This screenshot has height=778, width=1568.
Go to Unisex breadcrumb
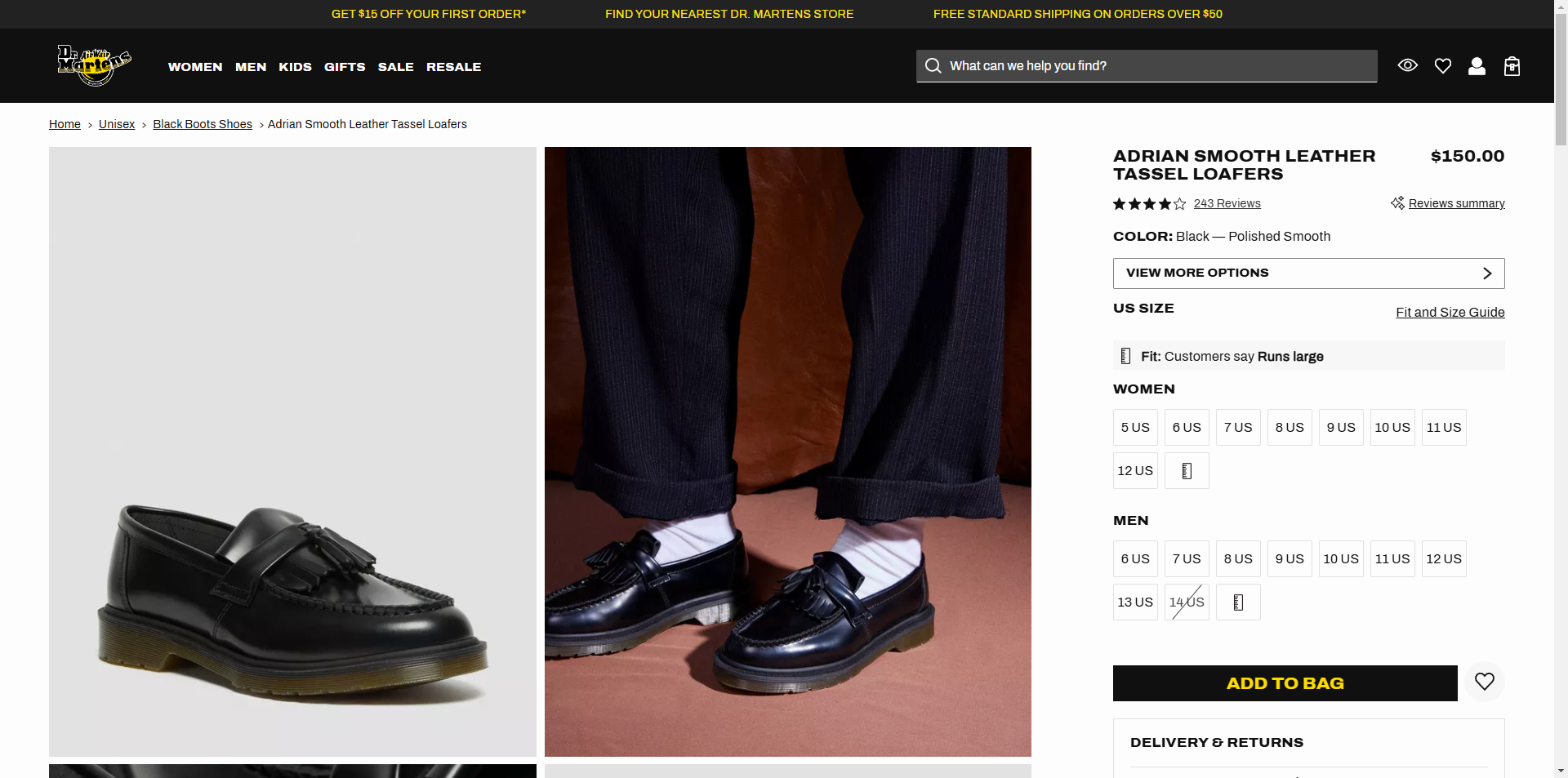(117, 124)
